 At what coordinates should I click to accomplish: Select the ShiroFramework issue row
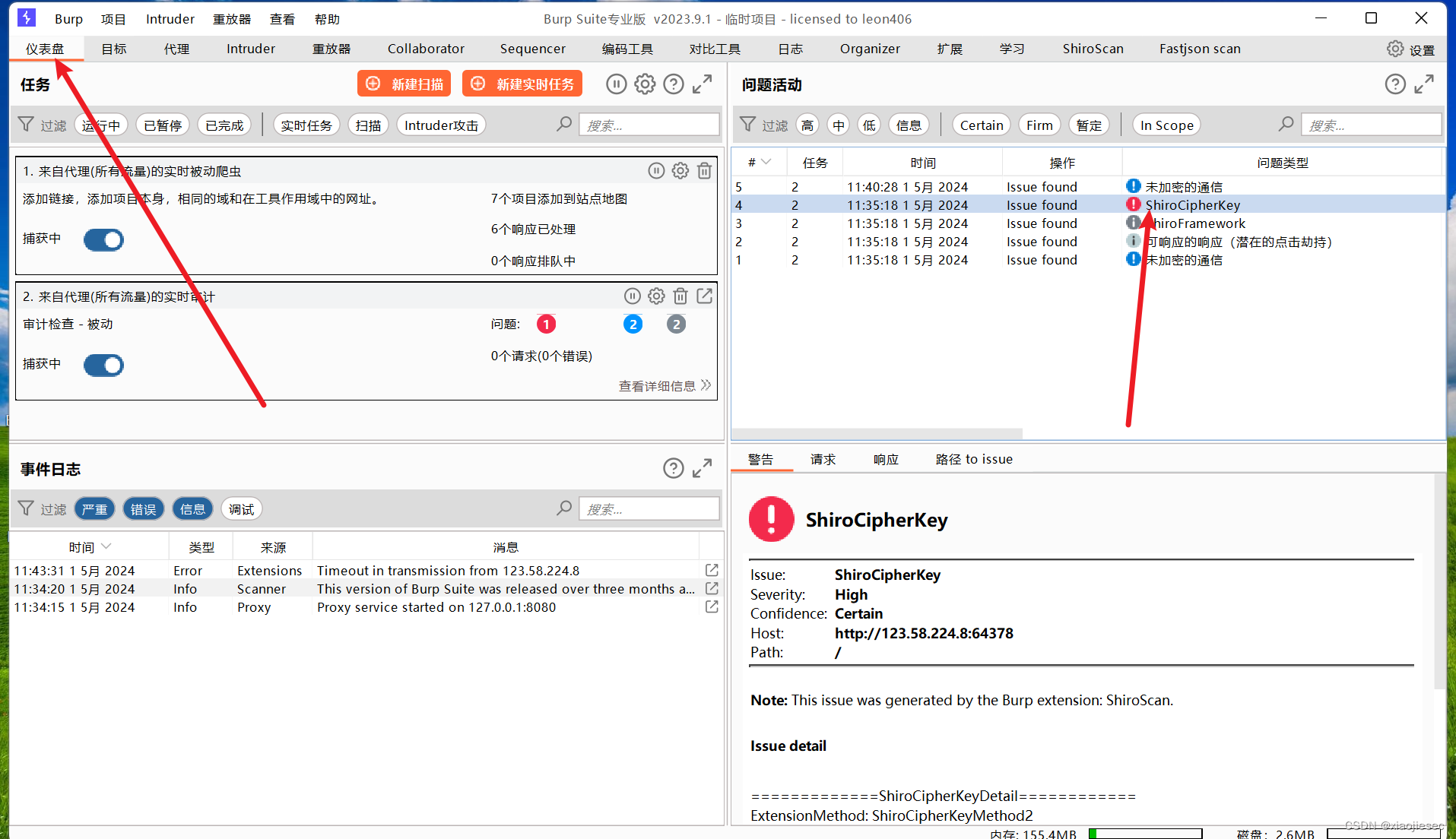[1088, 223]
